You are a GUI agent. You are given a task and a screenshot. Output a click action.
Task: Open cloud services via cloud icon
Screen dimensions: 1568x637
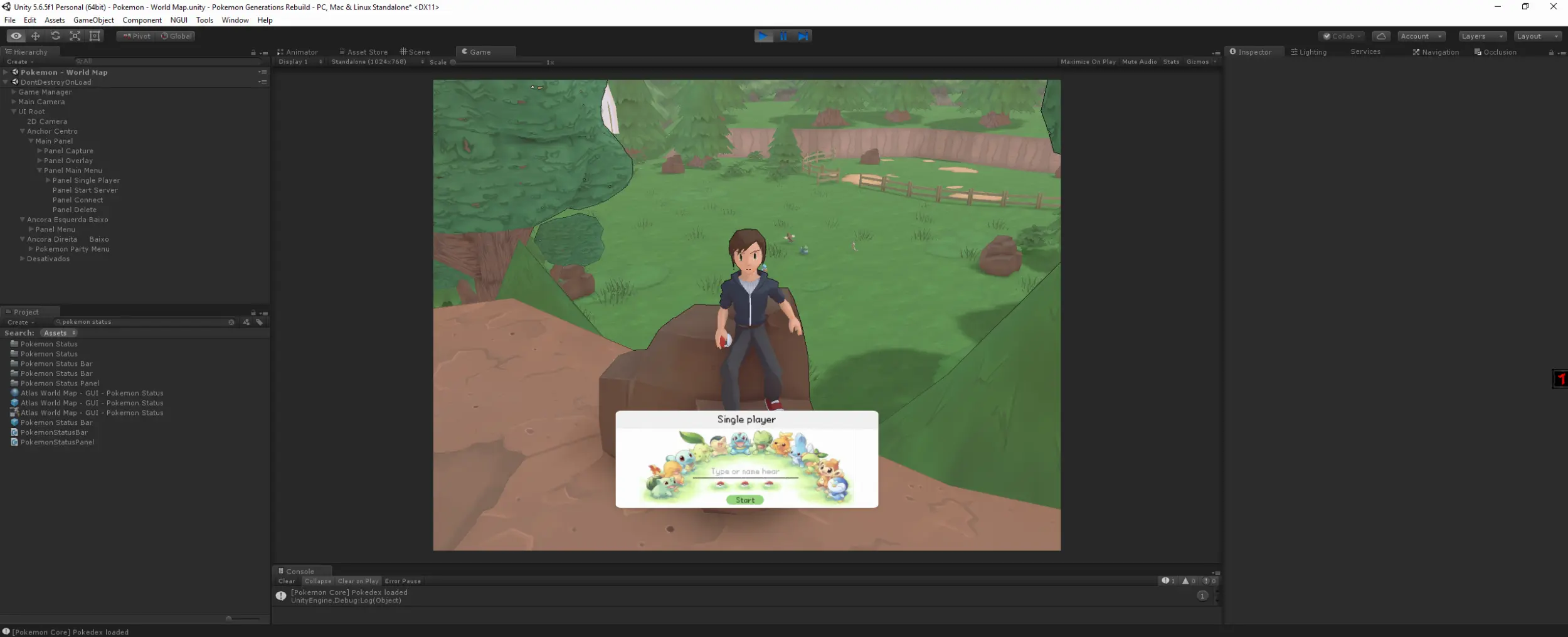point(1381,36)
